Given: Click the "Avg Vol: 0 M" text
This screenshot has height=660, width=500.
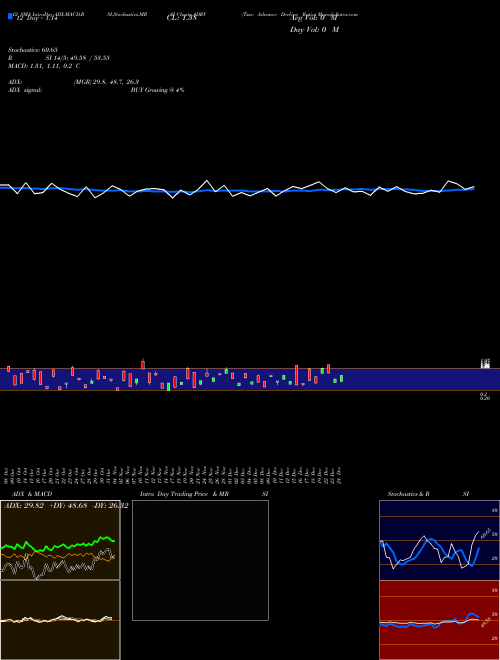Looking at the screenshot, I should pyautogui.click(x=314, y=18).
